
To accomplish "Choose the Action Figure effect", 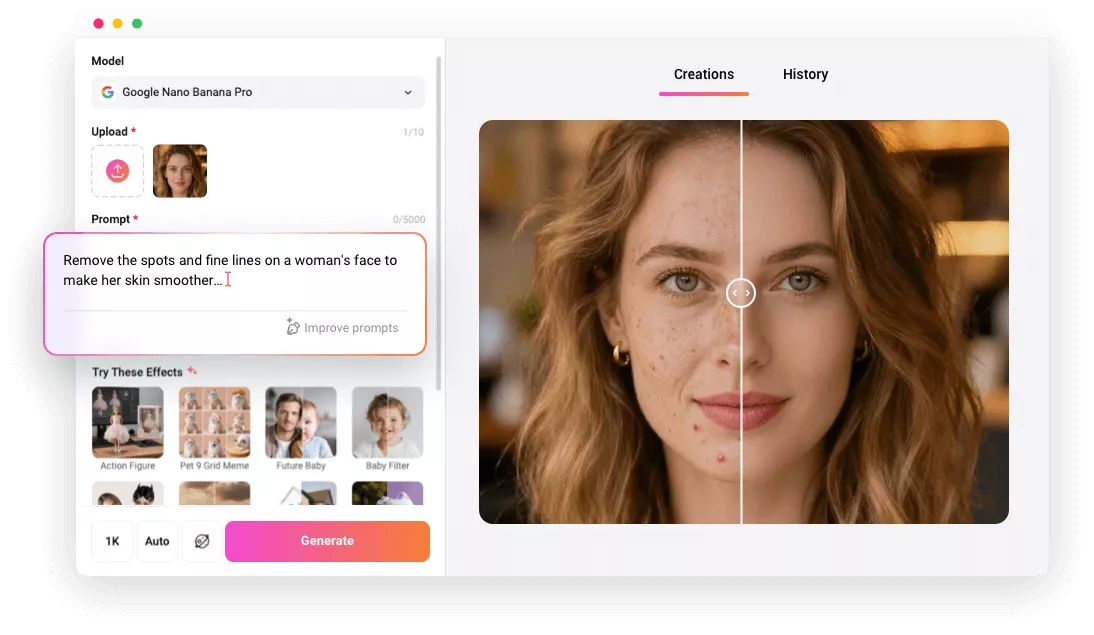I will coord(127,423).
